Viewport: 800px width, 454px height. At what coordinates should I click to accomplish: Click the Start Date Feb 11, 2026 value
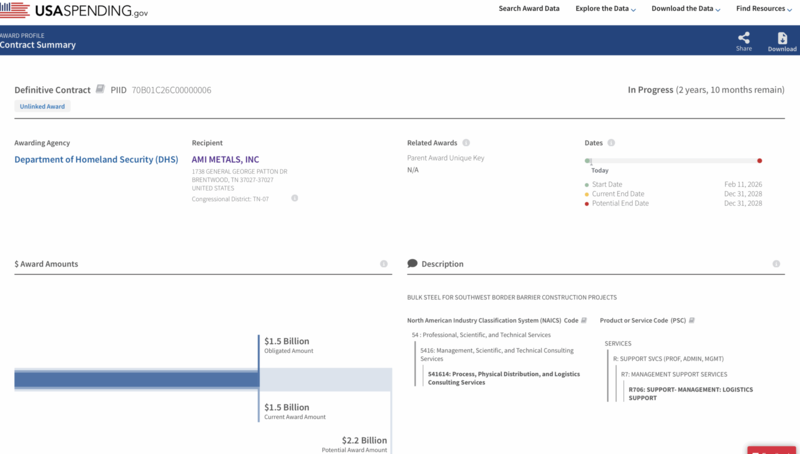click(743, 184)
